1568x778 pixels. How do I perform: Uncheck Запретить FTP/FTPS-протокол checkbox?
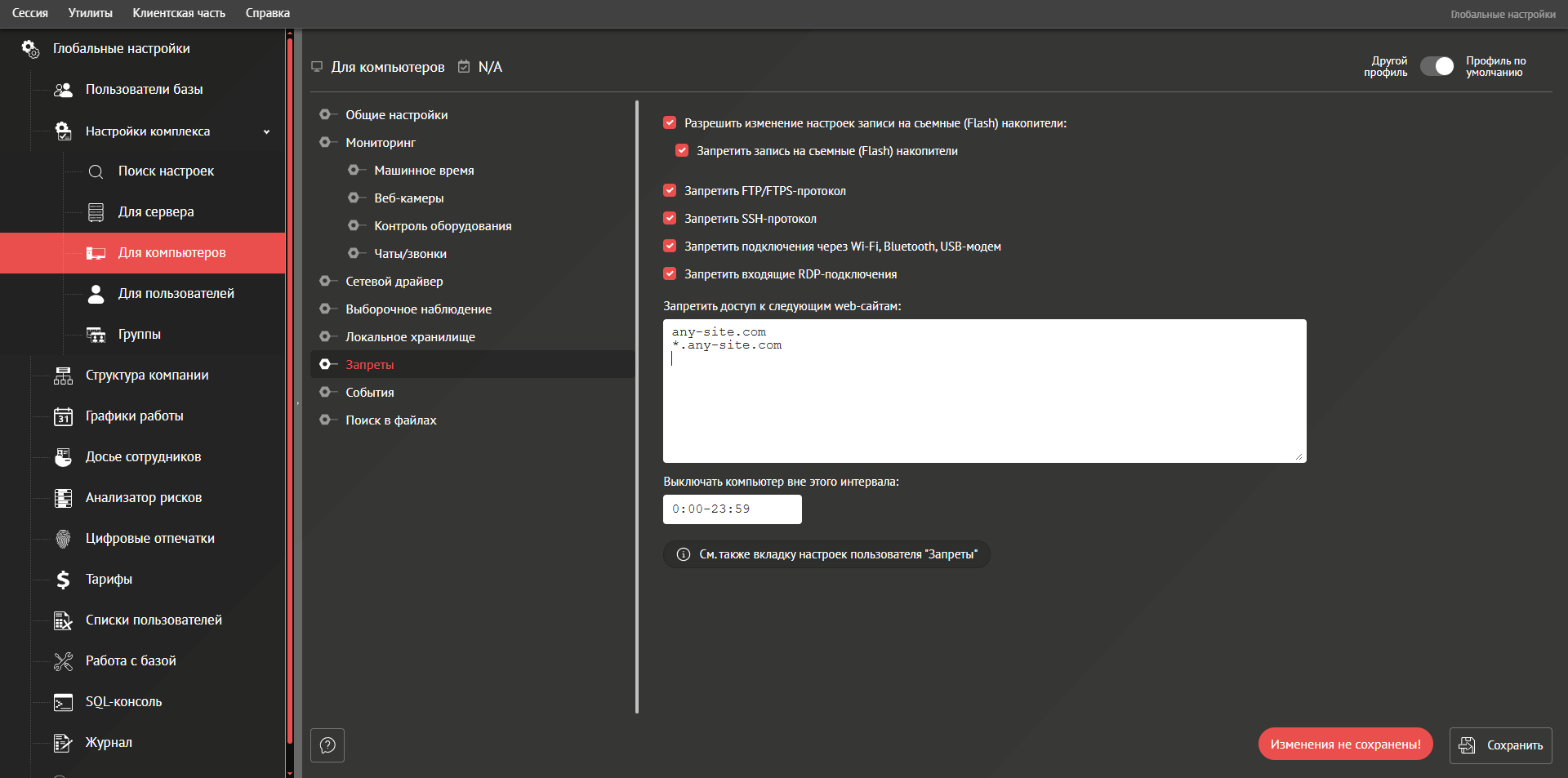coord(670,191)
